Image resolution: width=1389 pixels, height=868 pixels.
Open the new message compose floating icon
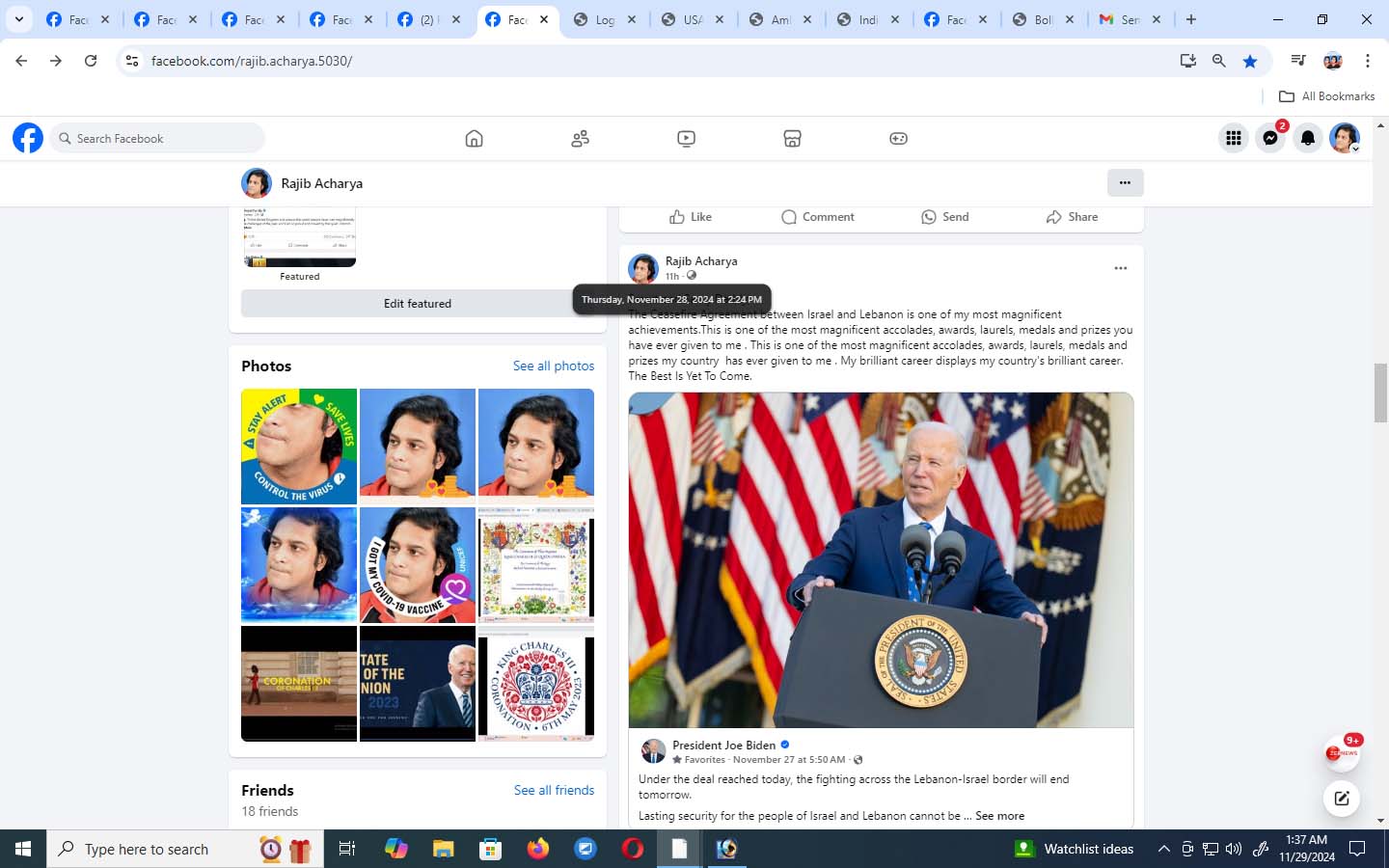[x=1341, y=798]
